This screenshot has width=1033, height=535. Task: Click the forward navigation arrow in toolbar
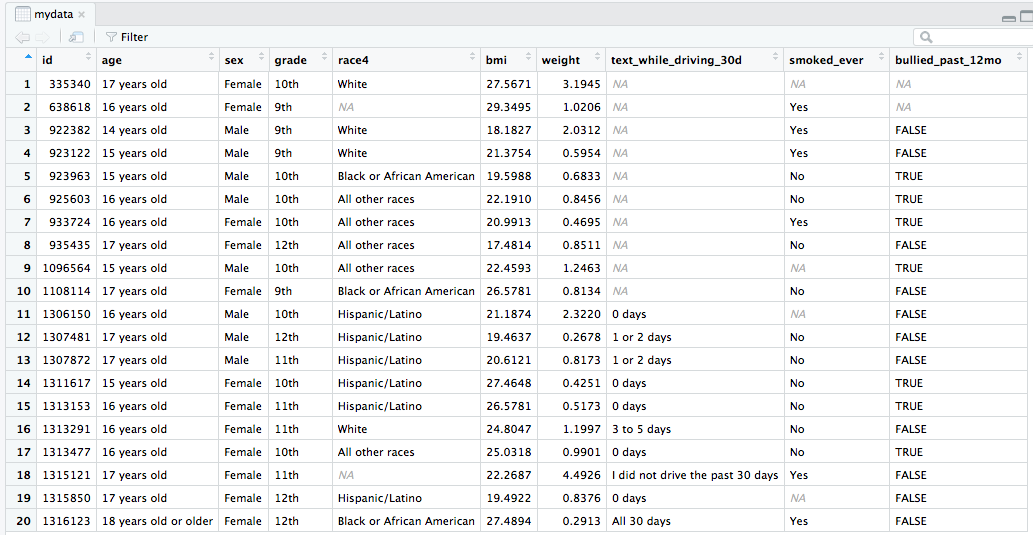(x=43, y=37)
